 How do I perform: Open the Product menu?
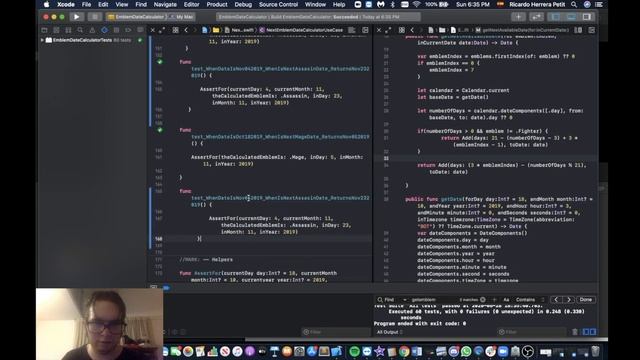point(217,4)
